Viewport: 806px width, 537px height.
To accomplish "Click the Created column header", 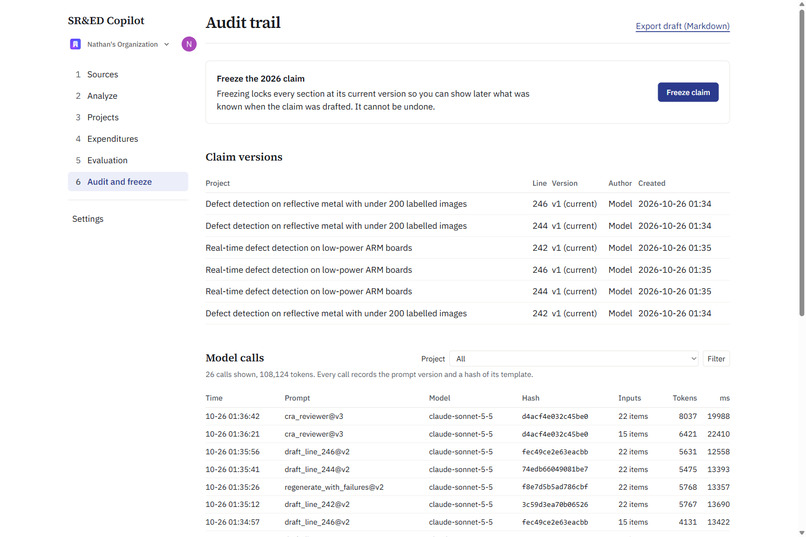I will (x=651, y=183).
